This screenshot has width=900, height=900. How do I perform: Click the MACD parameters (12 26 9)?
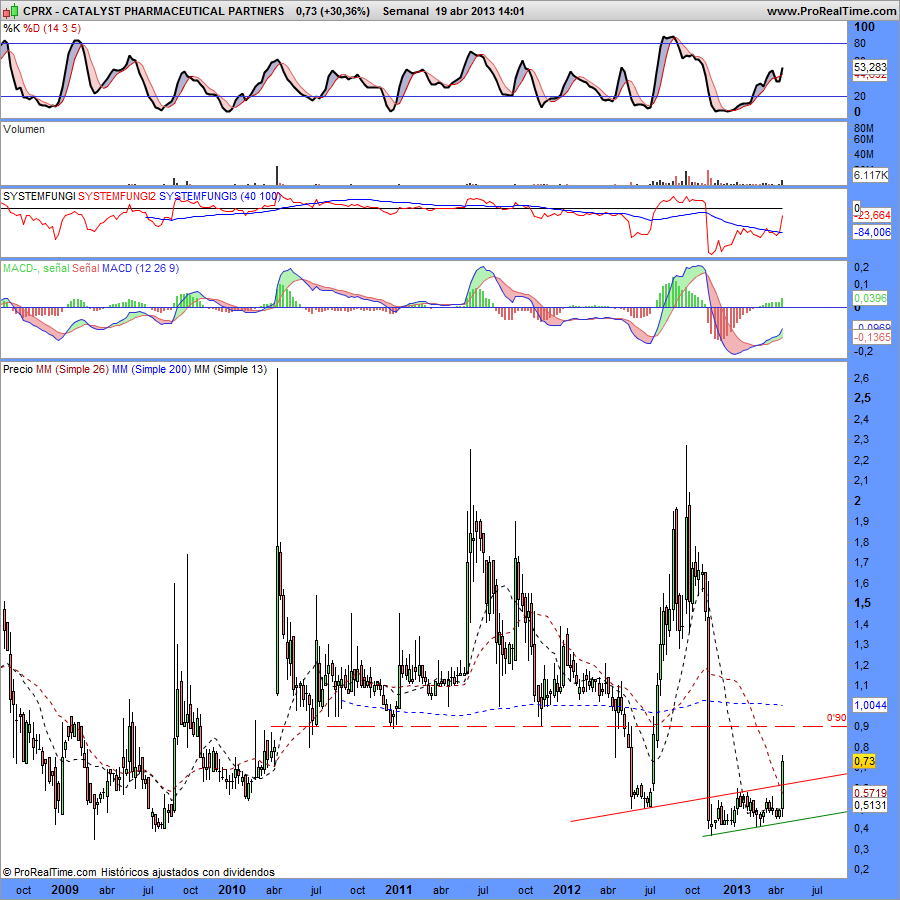pos(157,268)
